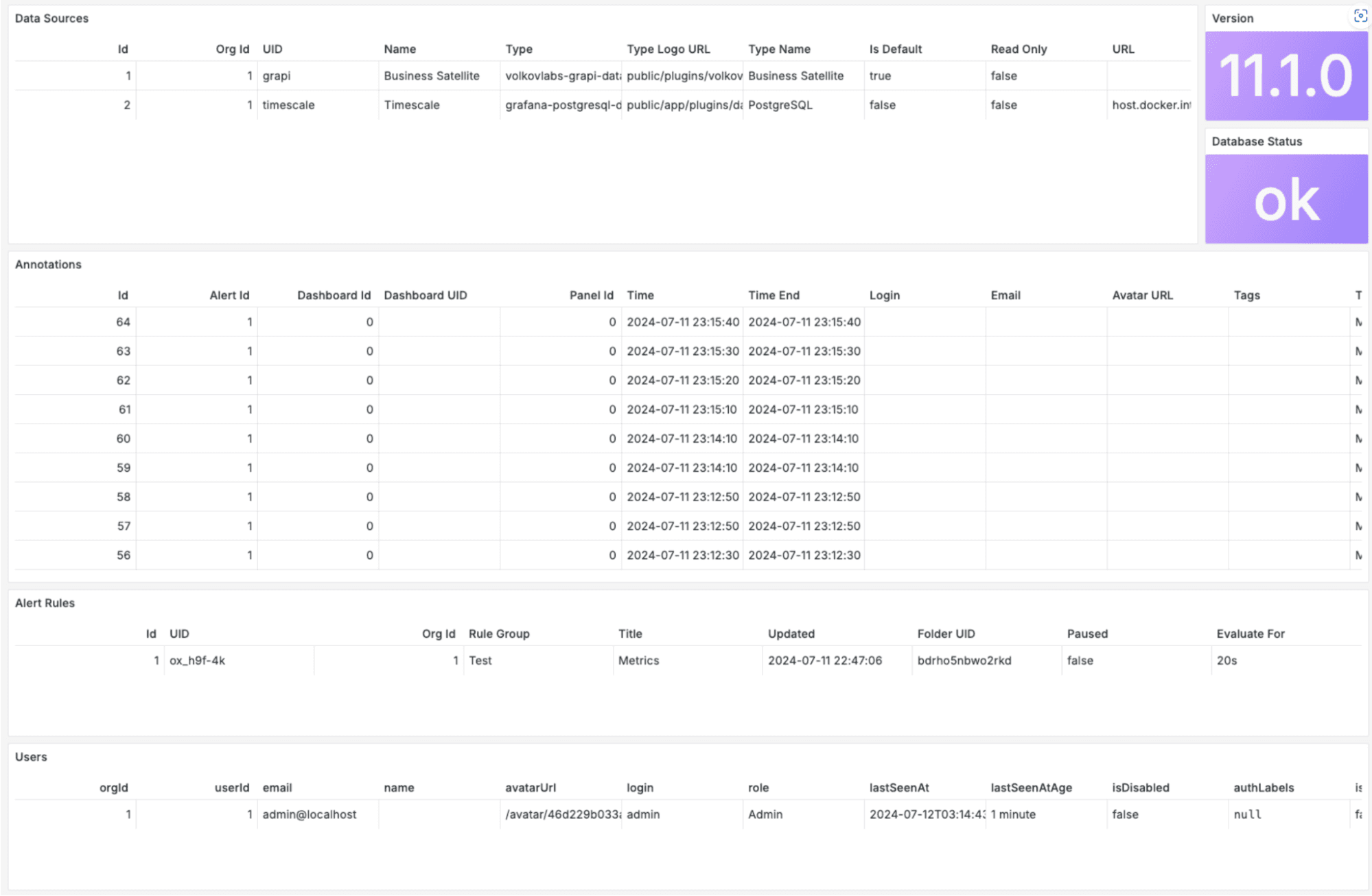Click the admin@localhost email cell
Image resolution: width=1372 pixels, height=896 pixels.
[309, 814]
